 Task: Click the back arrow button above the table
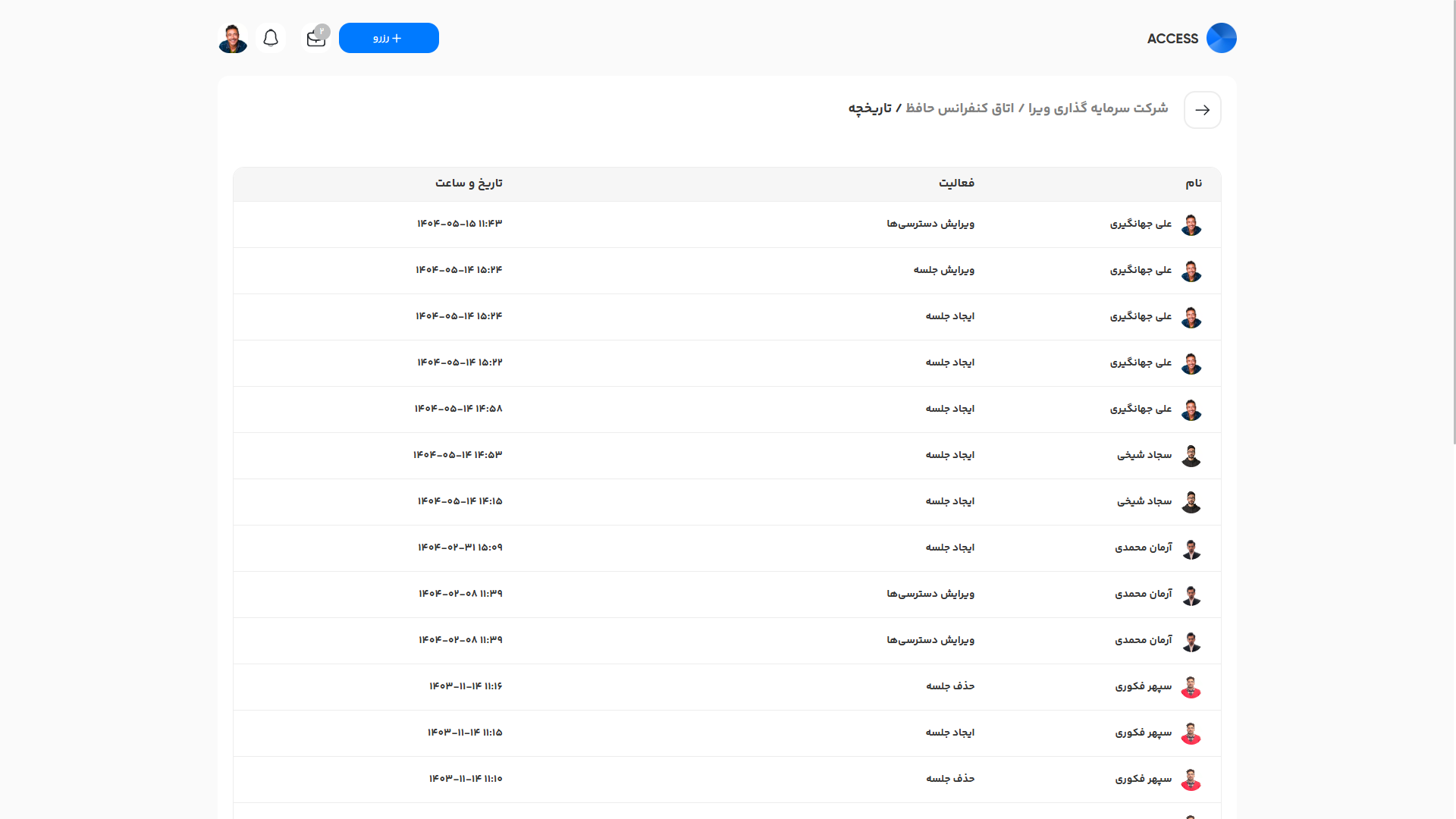tap(1203, 110)
